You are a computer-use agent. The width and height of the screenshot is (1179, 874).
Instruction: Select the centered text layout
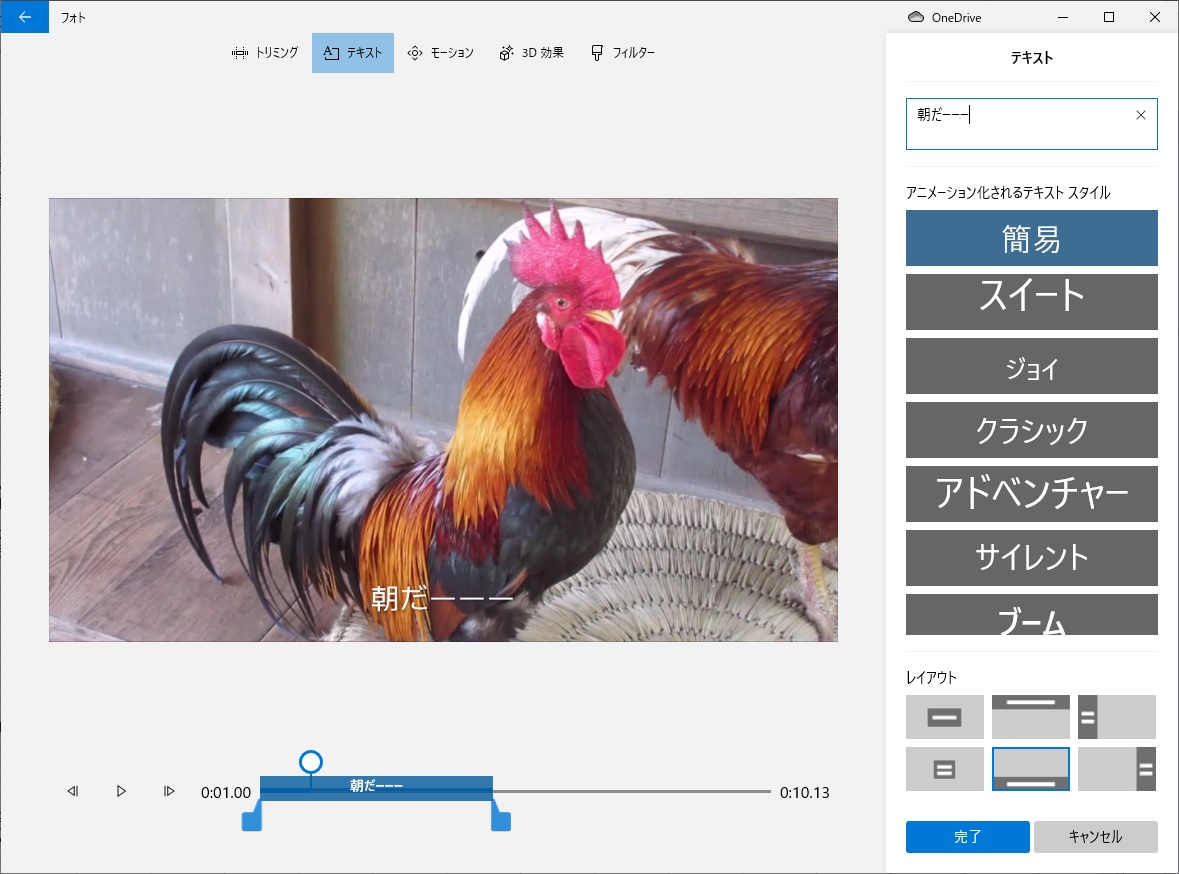pyautogui.click(x=944, y=717)
